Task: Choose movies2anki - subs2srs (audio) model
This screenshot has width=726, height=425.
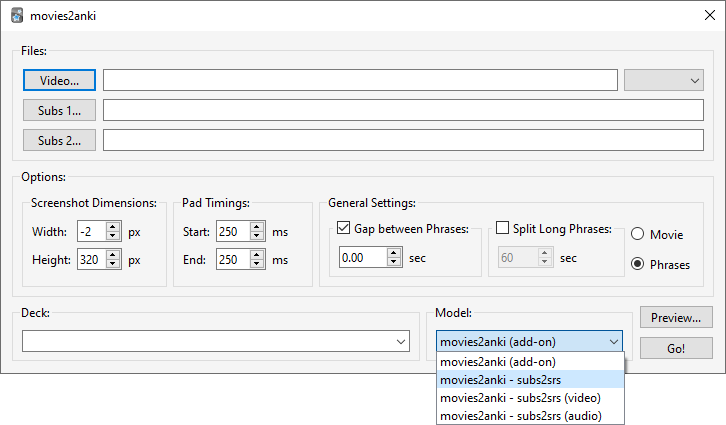Action: (520, 415)
